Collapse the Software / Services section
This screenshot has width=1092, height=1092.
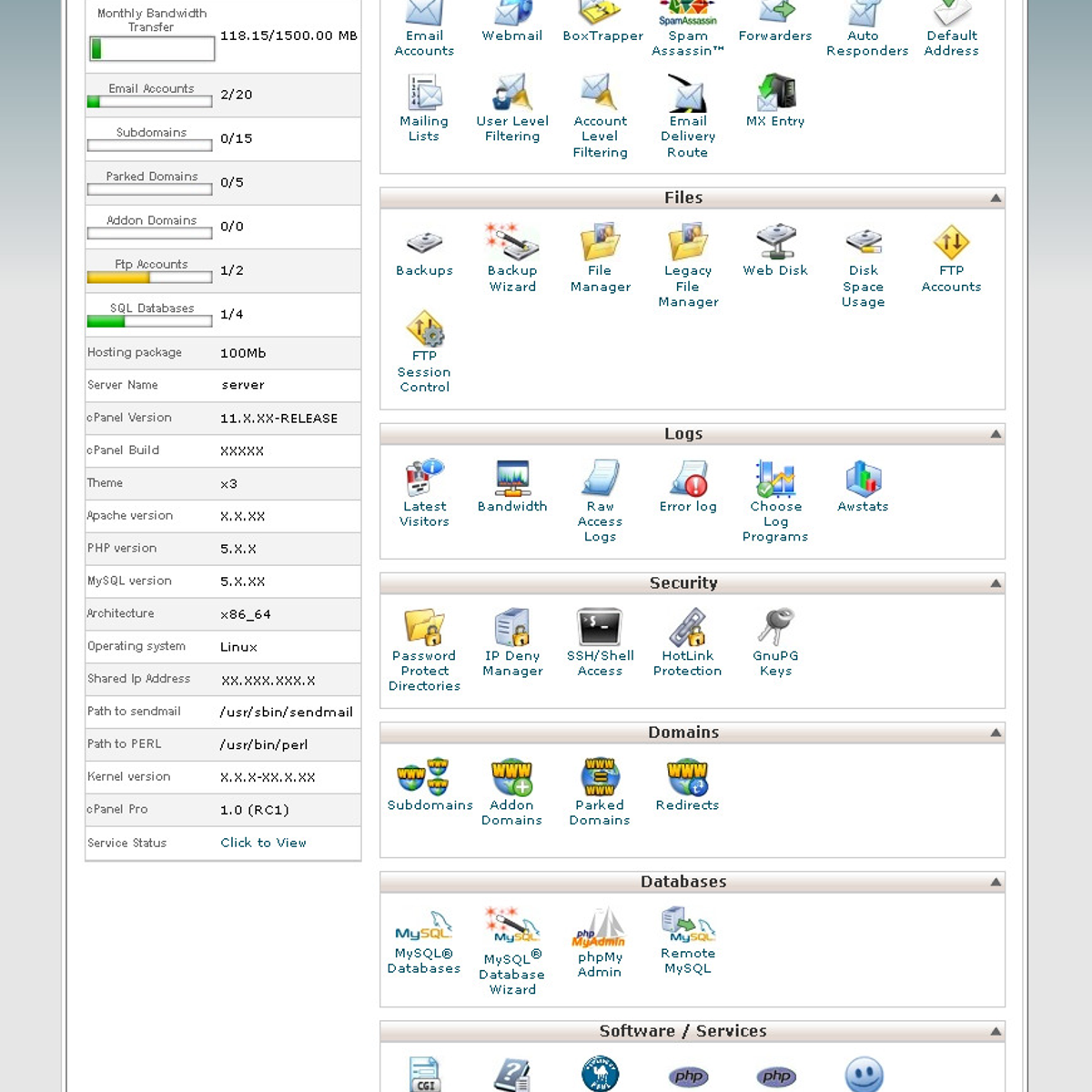tap(996, 1031)
